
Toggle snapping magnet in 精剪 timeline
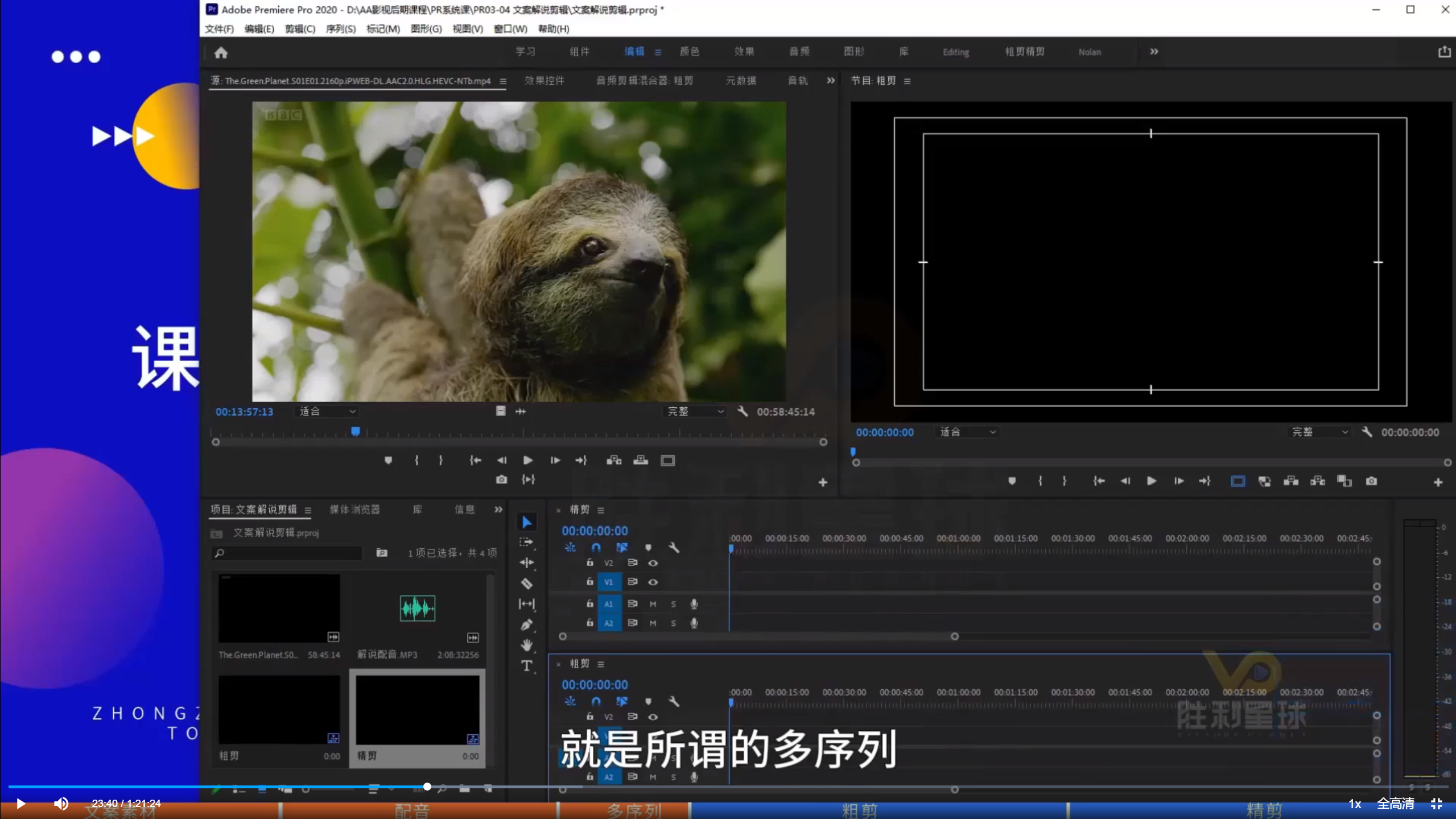596,548
